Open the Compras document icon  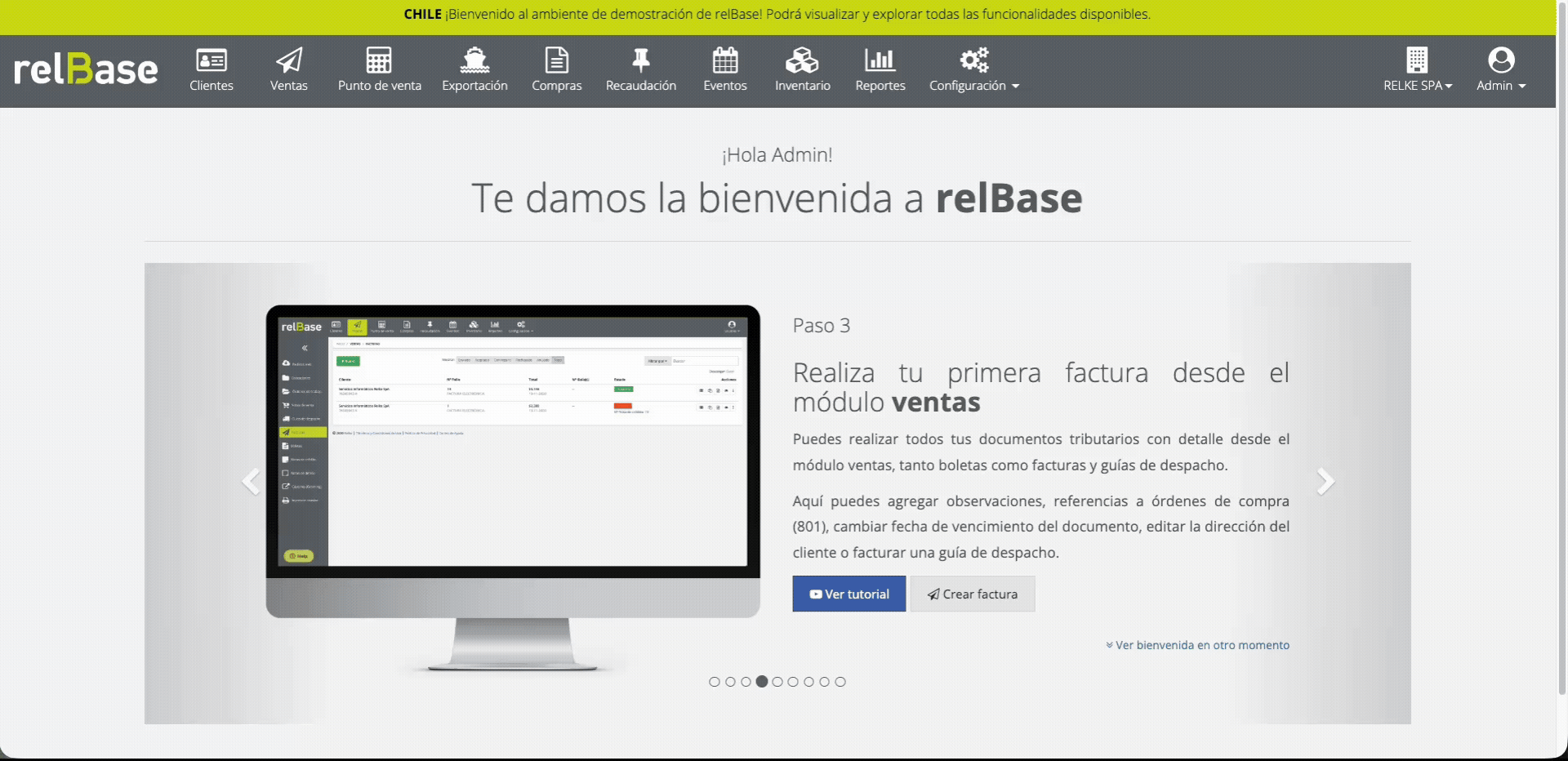click(557, 61)
